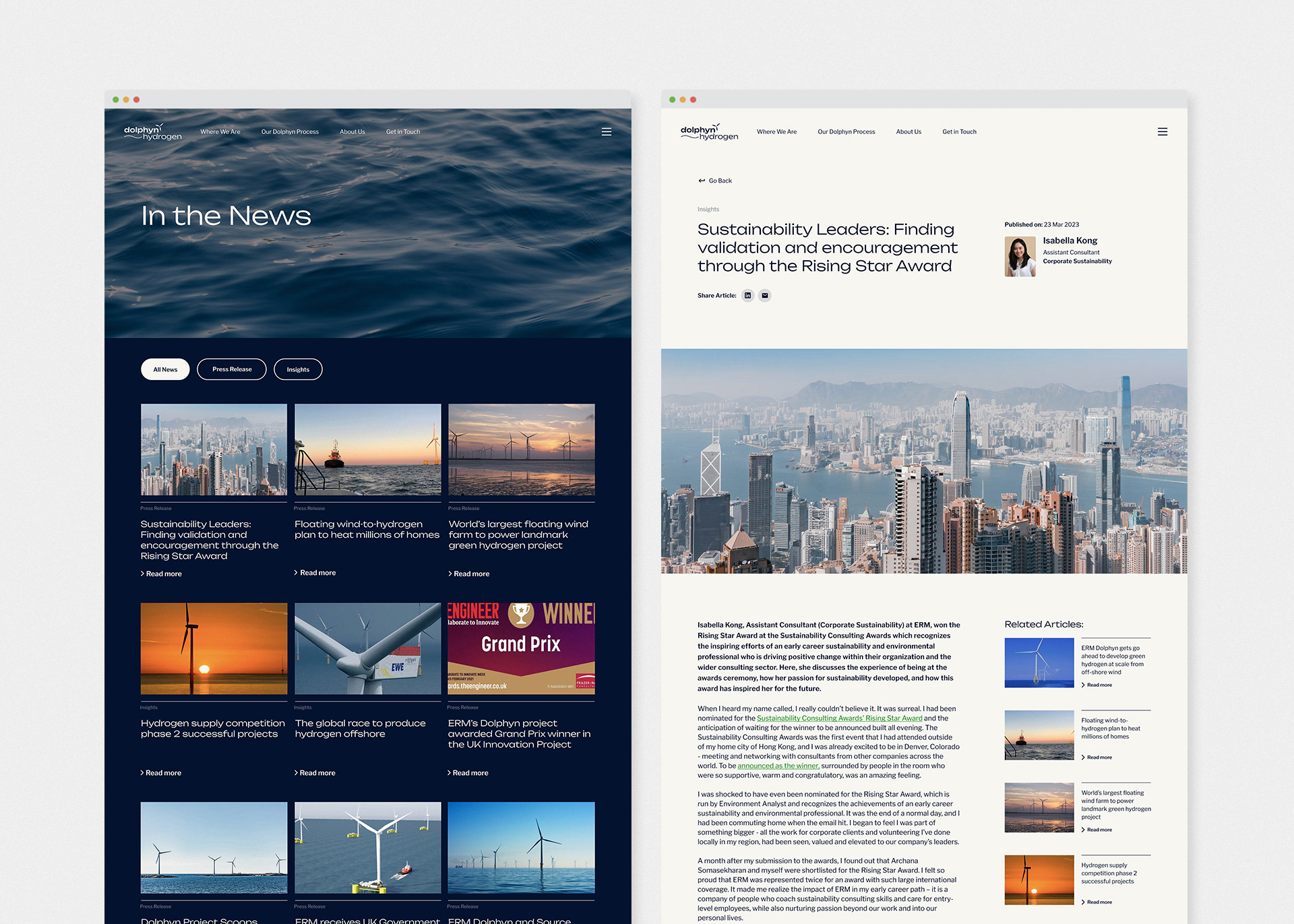Click Isabella Kong author photo

click(1020, 256)
